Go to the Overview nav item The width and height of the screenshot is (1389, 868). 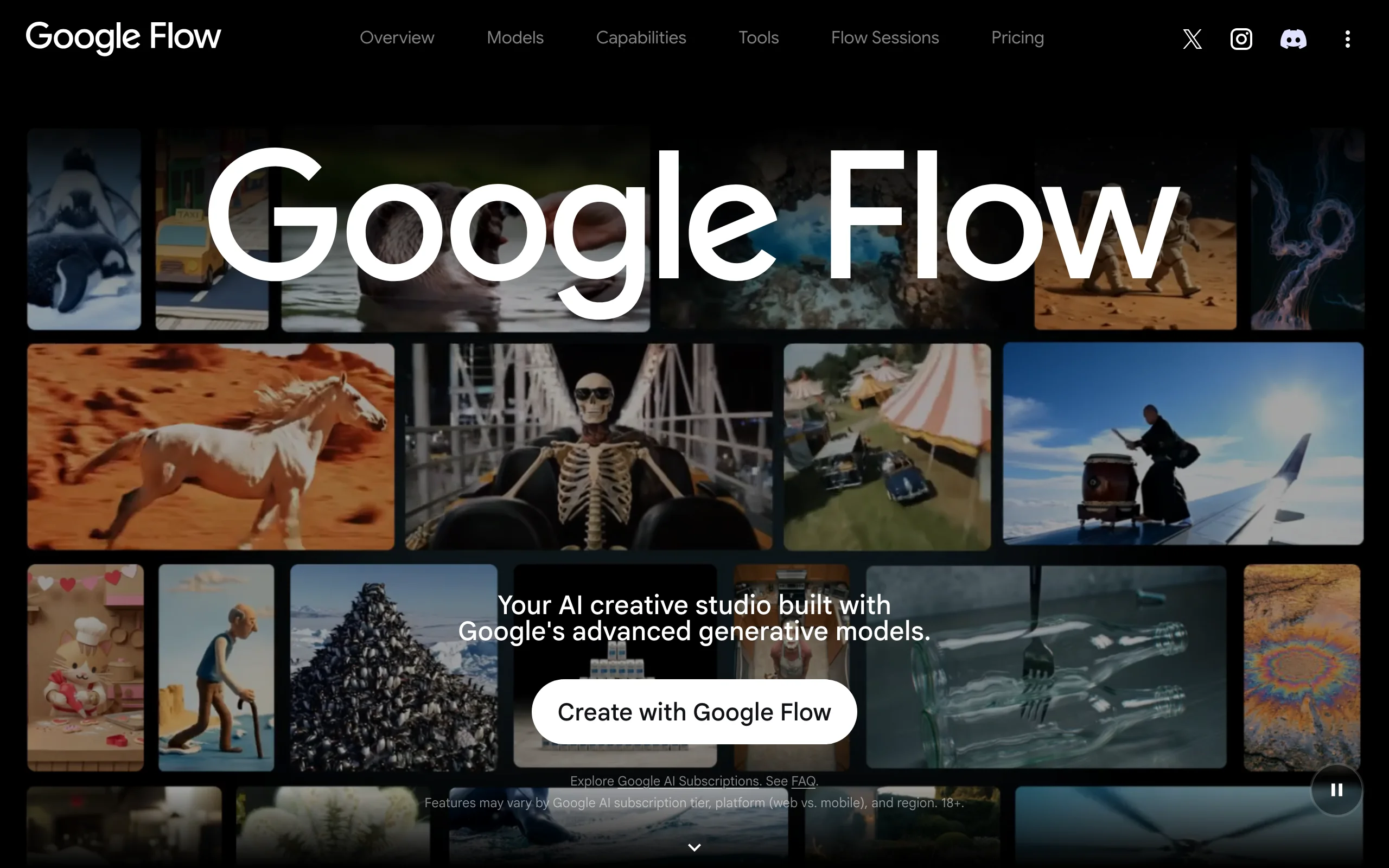coord(397,38)
